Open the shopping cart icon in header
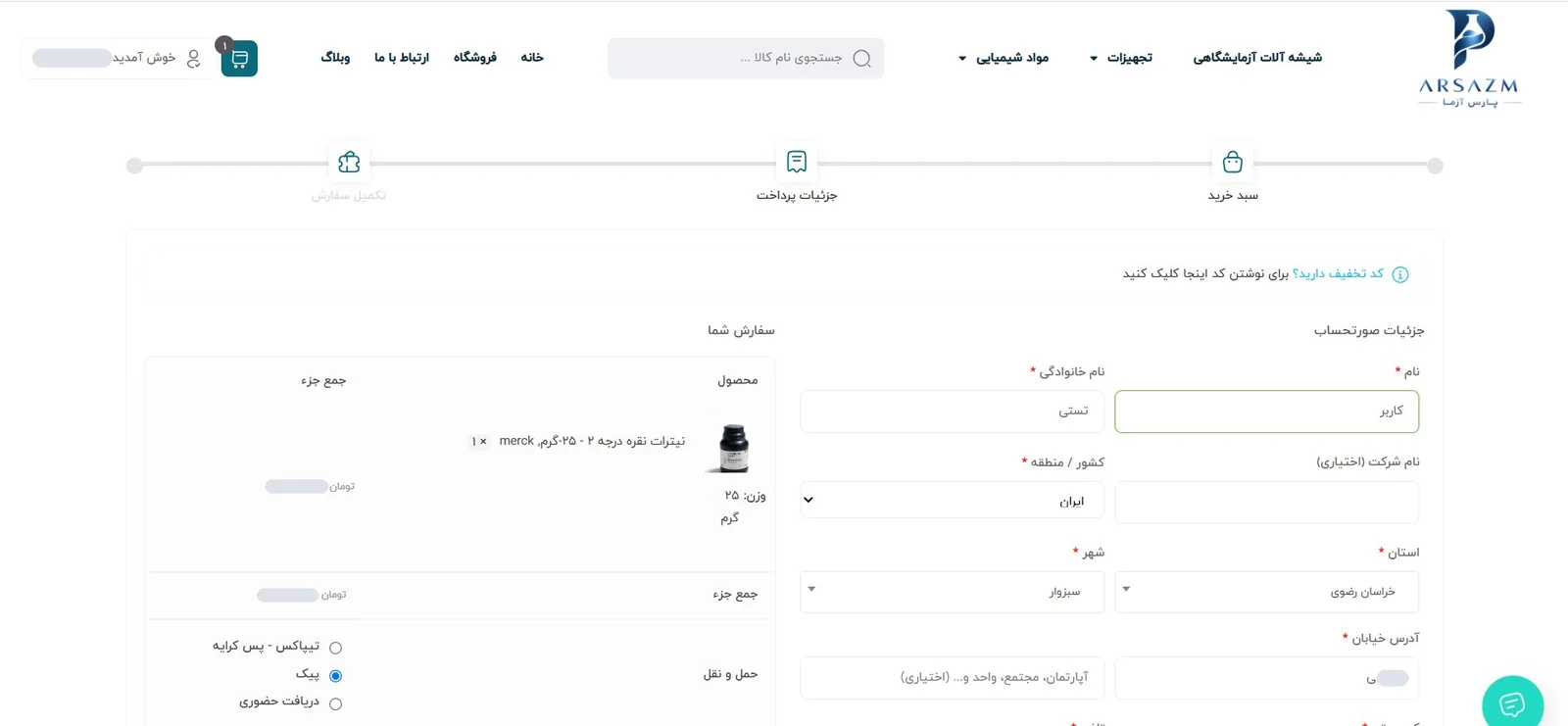This screenshot has height=726, width=1568. point(239,59)
